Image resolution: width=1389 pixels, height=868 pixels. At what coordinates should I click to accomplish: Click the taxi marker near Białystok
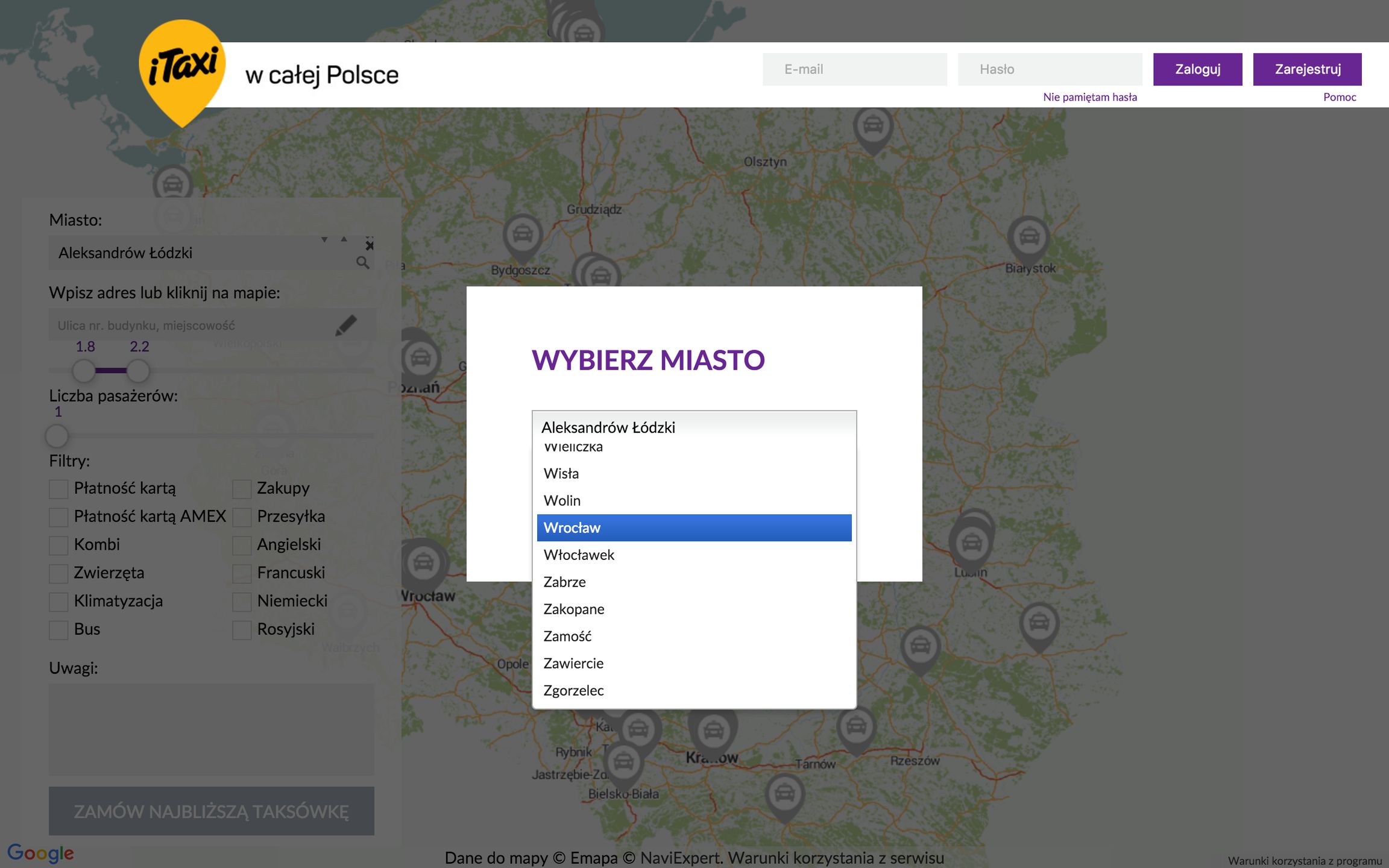click(x=1028, y=237)
